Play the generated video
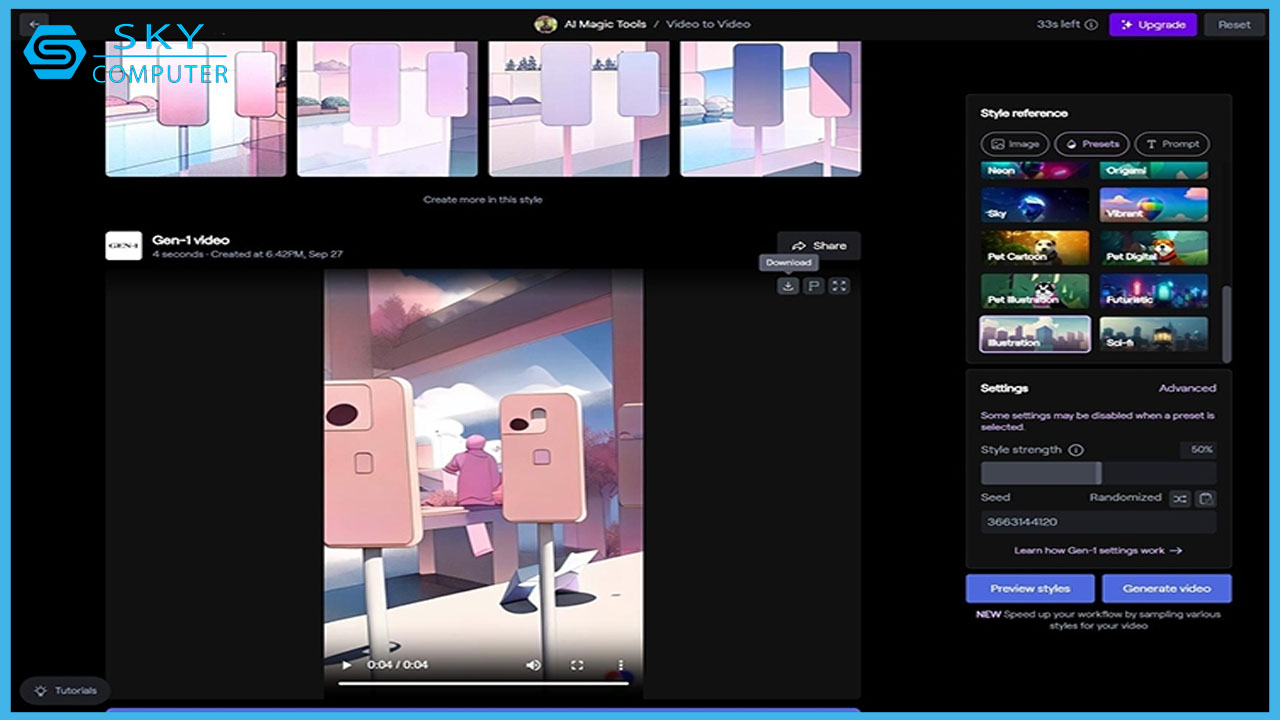Image resolution: width=1280 pixels, height=720 pixels. [347, 665]
